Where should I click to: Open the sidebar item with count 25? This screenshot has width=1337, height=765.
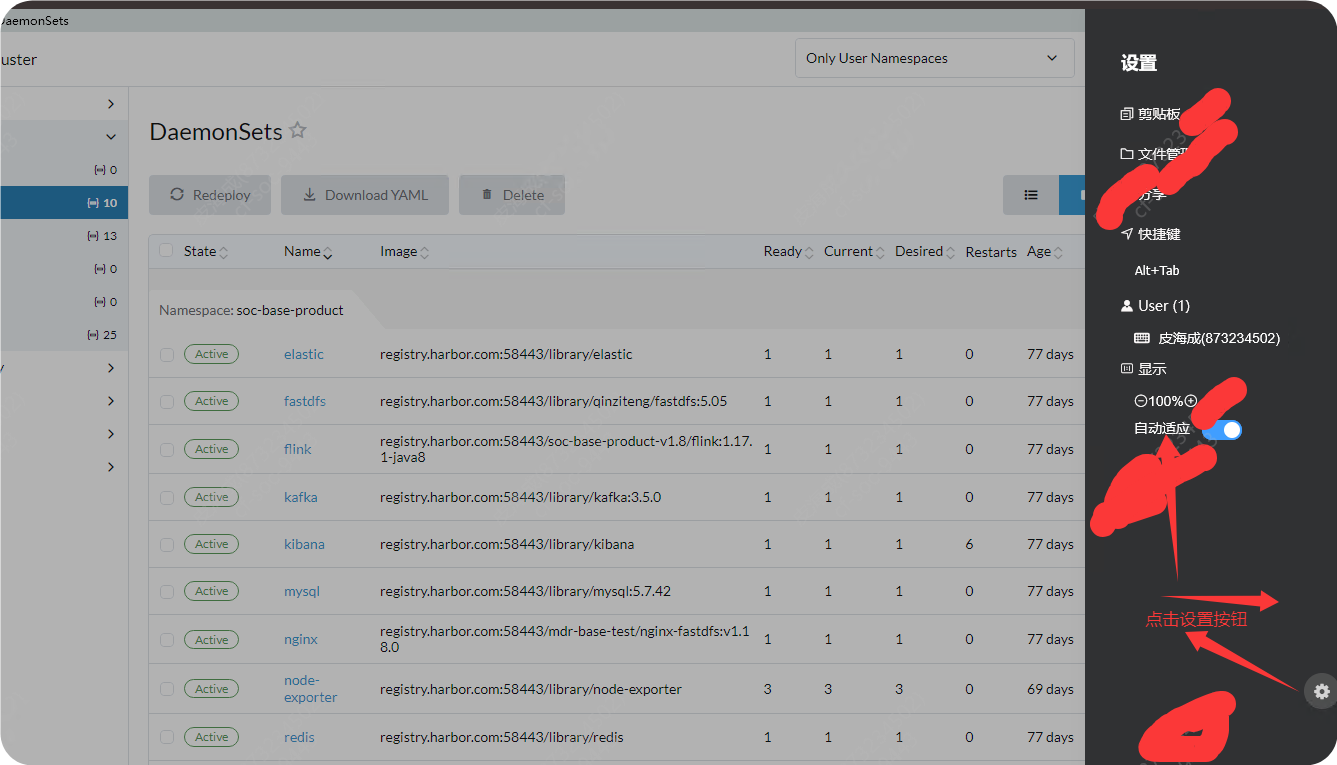[64, 335]
